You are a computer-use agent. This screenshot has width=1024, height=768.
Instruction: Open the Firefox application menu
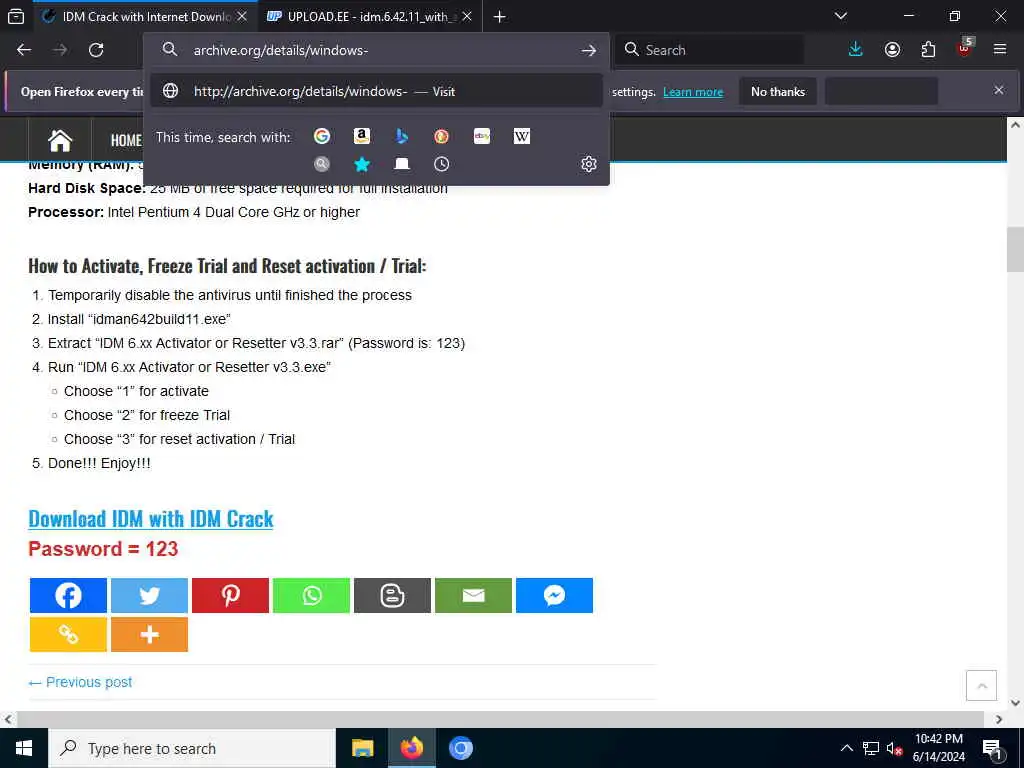(1000, 50)
